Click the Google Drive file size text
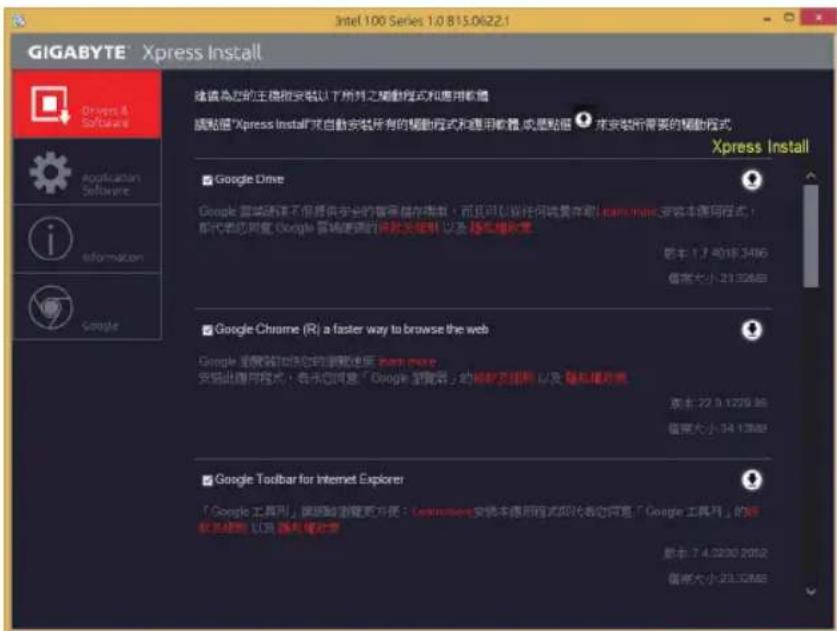The image size is (837, 631). coord(717,278)
